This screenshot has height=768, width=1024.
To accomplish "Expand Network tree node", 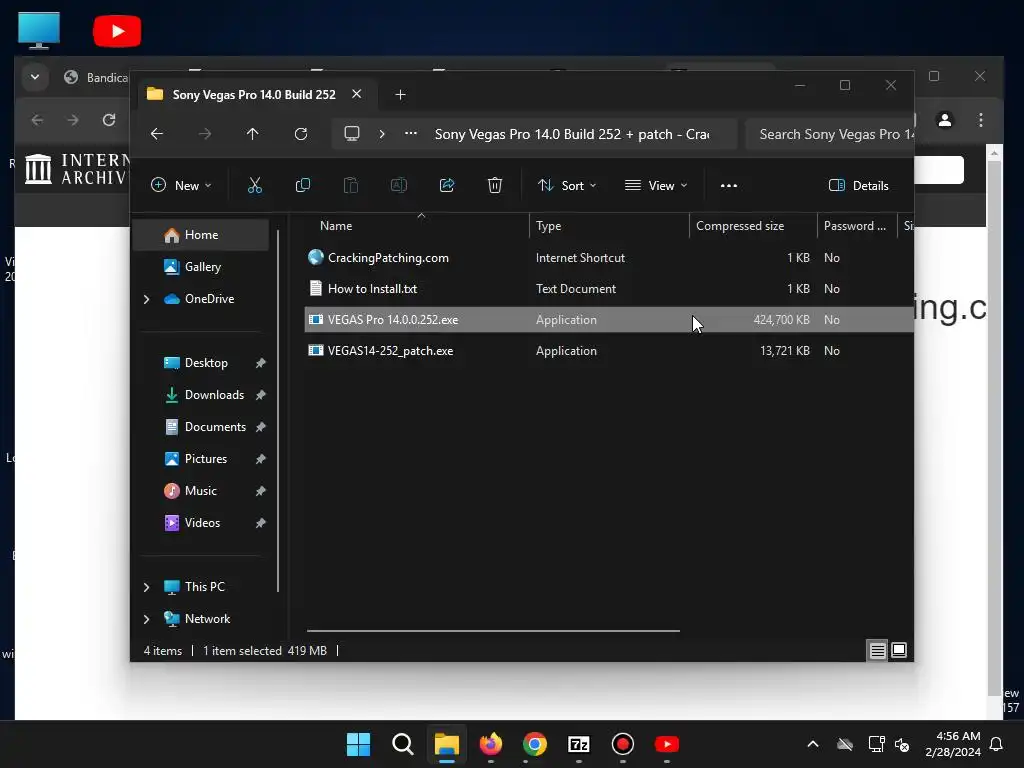I will click(146, 619).
